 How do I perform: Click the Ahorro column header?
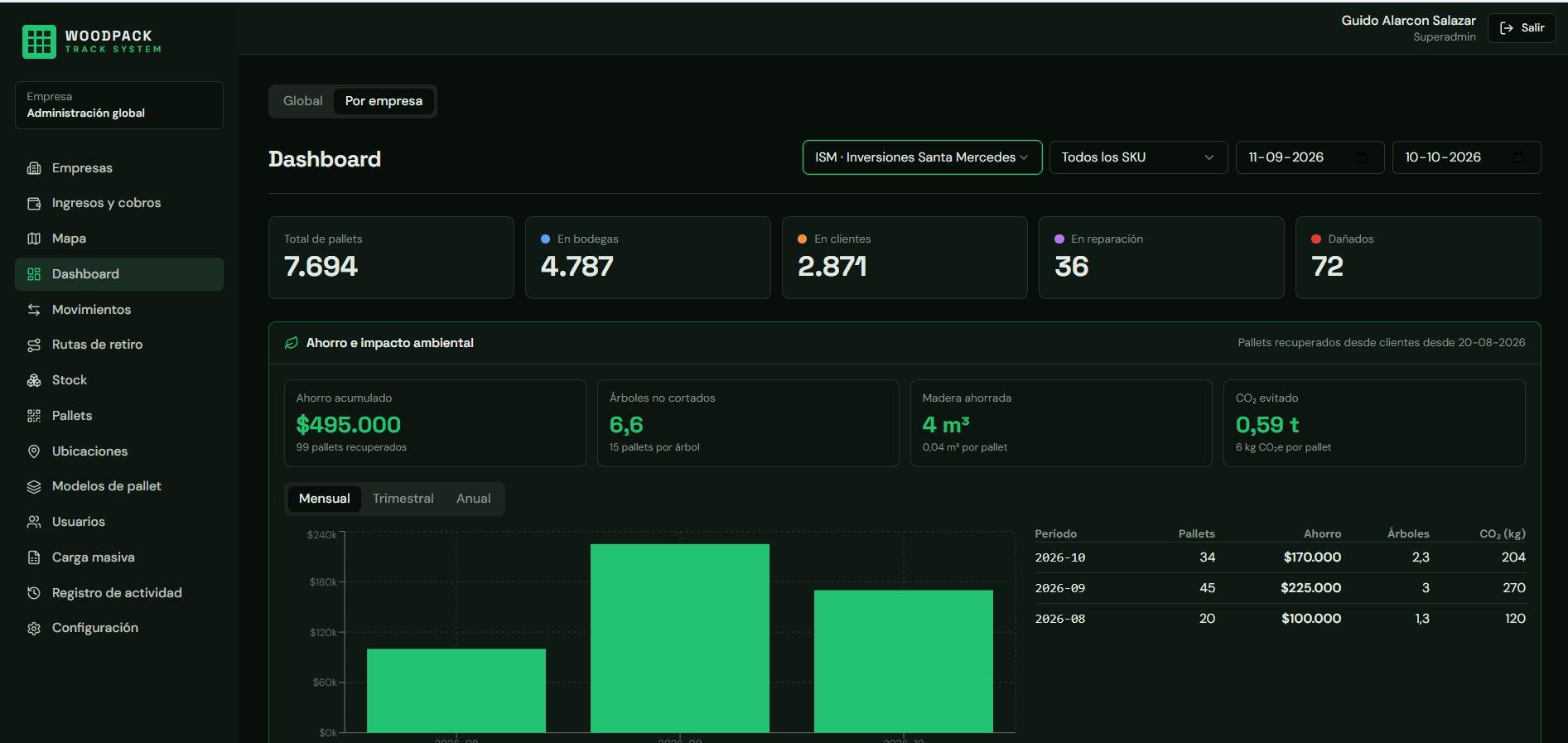click(1322, 534)
